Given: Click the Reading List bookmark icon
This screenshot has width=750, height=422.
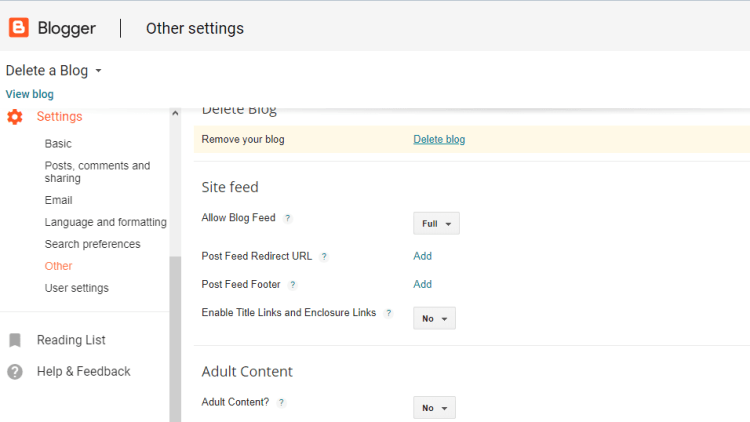Looking at the screenshot, I should 15,340.
